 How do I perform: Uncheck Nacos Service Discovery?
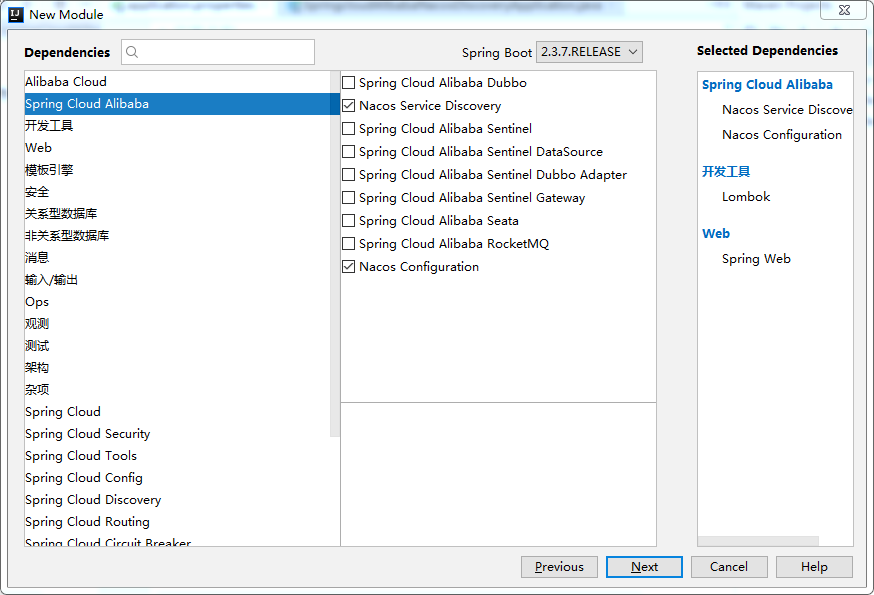click(x=348, y=105)
